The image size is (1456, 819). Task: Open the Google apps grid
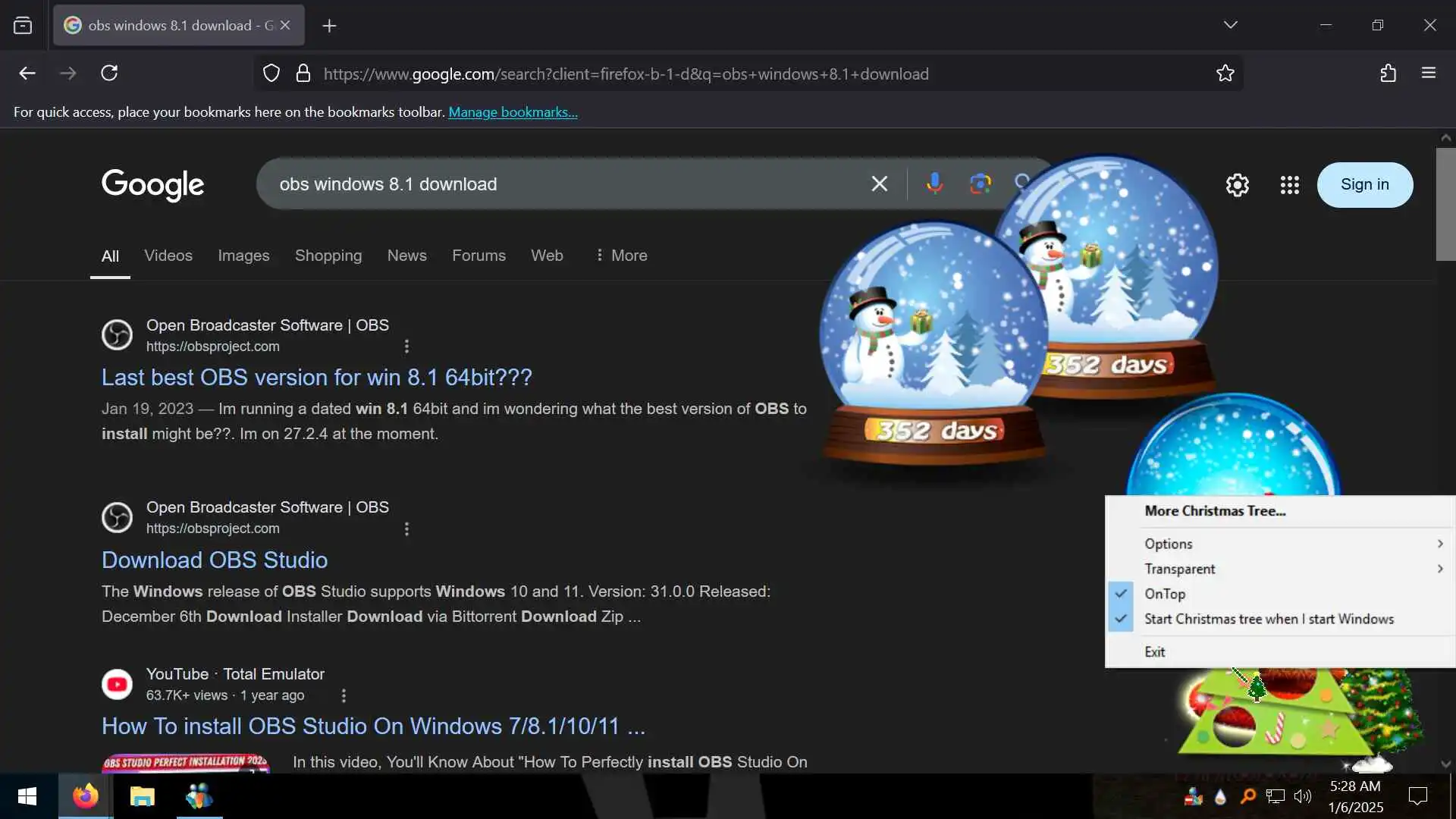tap(1289, 185)
